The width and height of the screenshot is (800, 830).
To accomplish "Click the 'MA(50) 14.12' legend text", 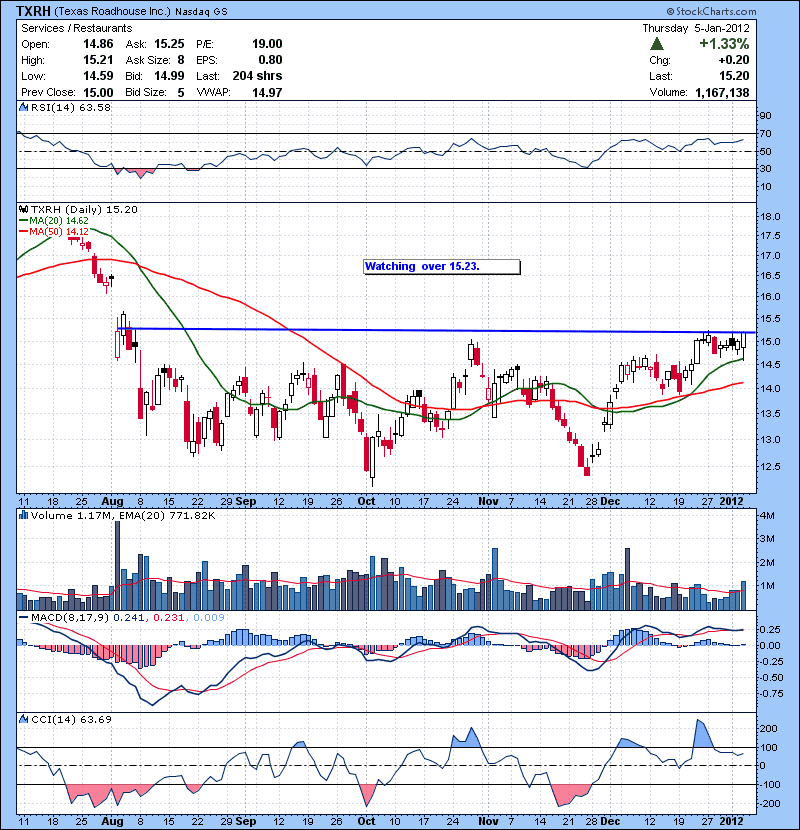I will coord(59,232).
